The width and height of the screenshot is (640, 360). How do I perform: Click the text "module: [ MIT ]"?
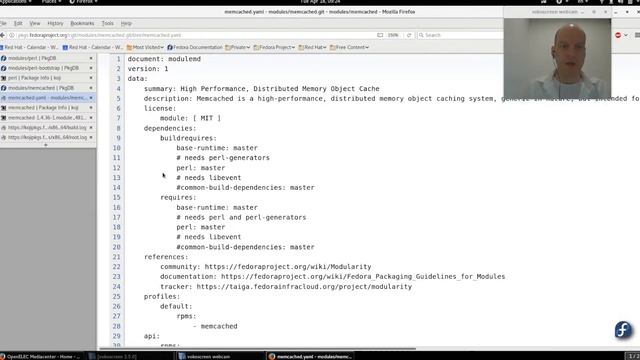point(190,118)
